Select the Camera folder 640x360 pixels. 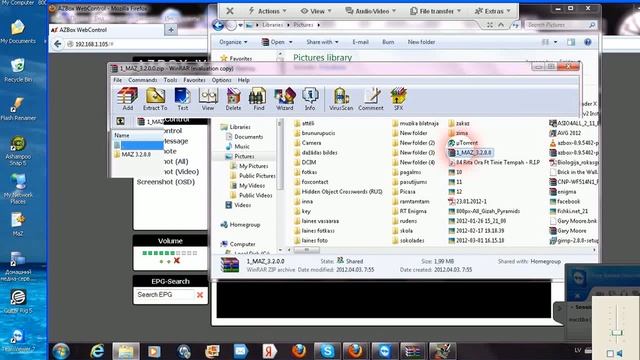[x=307, y=143]
